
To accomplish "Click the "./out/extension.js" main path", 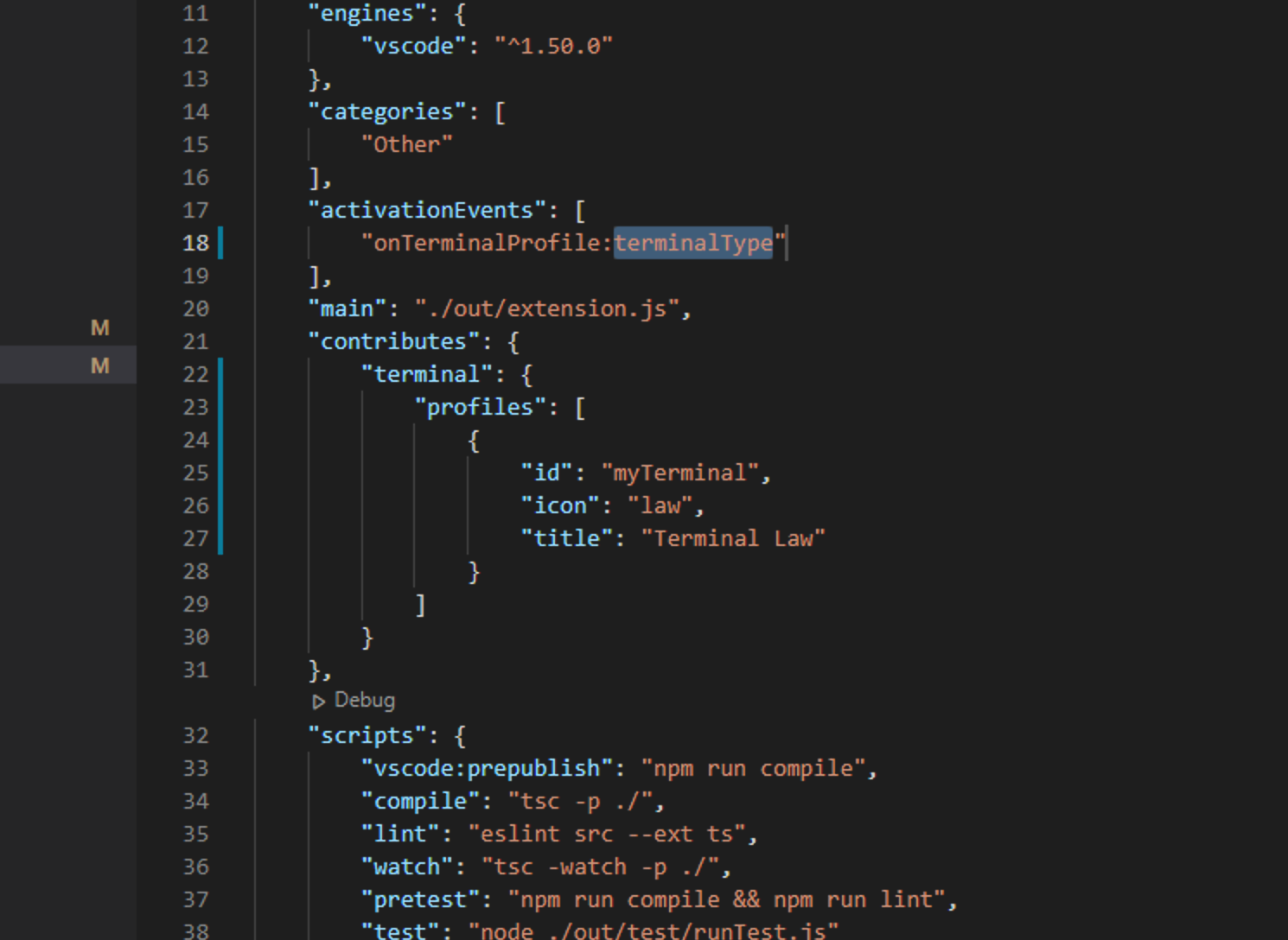I will (x=551, y=308).
